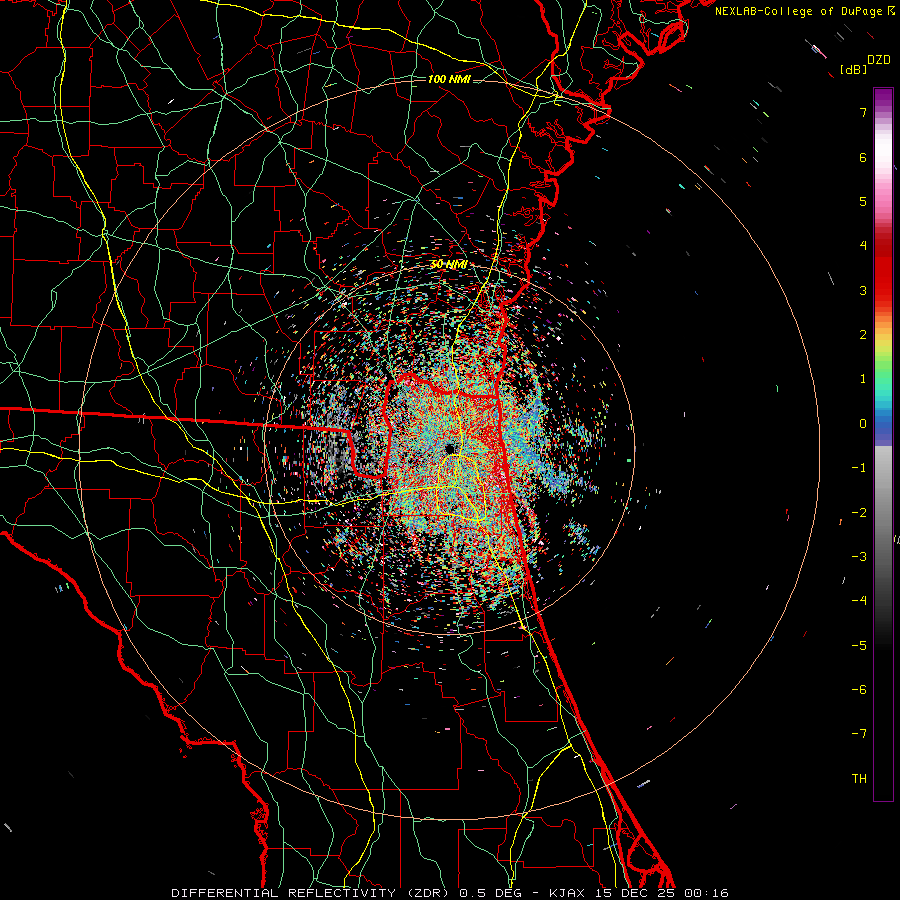Click the TH threshold label
This screenshot has width=900, height=900.
point(859,779)
